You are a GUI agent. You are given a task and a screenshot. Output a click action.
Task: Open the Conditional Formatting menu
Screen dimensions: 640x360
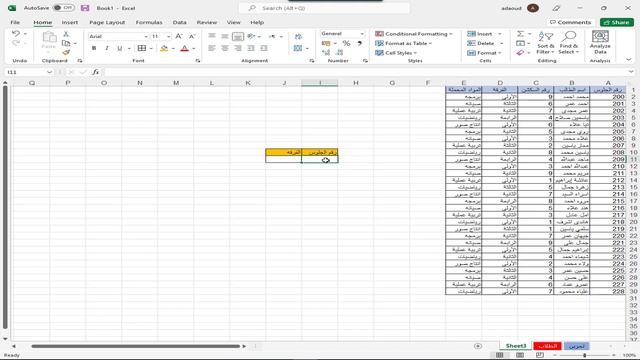point(413,34)
